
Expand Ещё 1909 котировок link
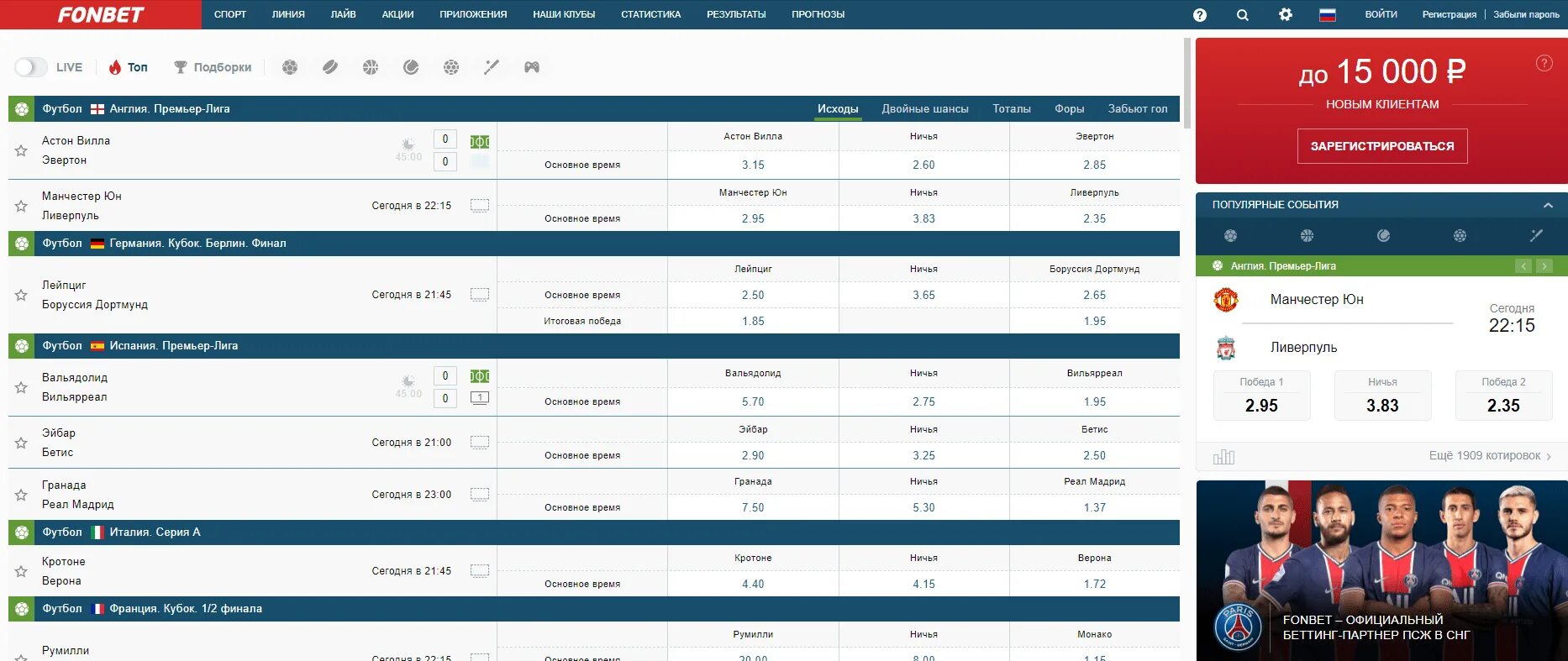[x=1490, y=456]
